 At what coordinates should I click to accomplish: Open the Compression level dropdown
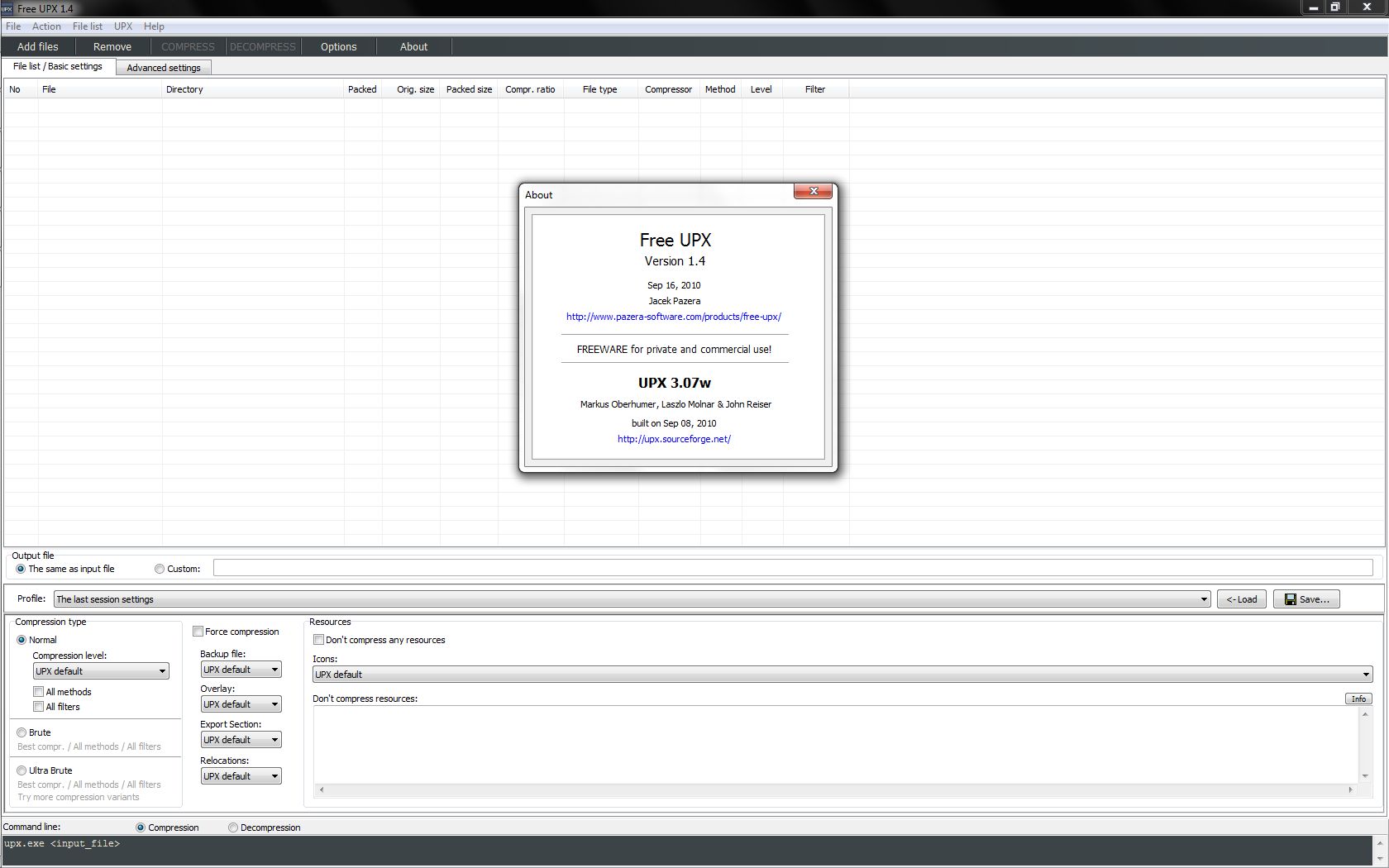[x=101, y=671]
